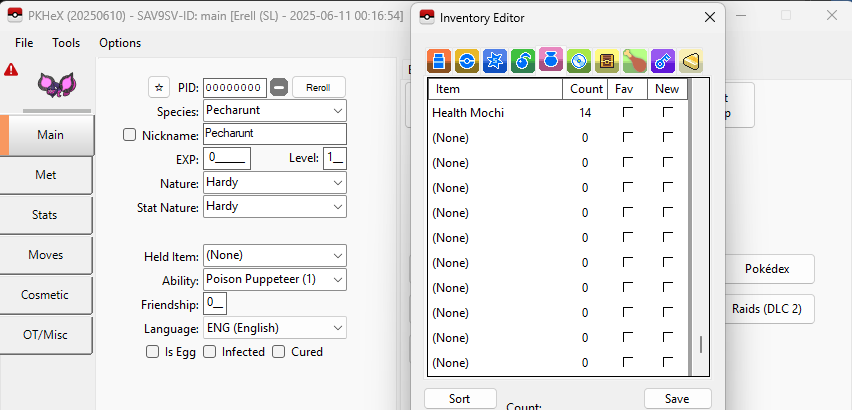Viewport: 852px width, 410px height.
Task: Switch to the Stats tab
Action: click(46, 215)
